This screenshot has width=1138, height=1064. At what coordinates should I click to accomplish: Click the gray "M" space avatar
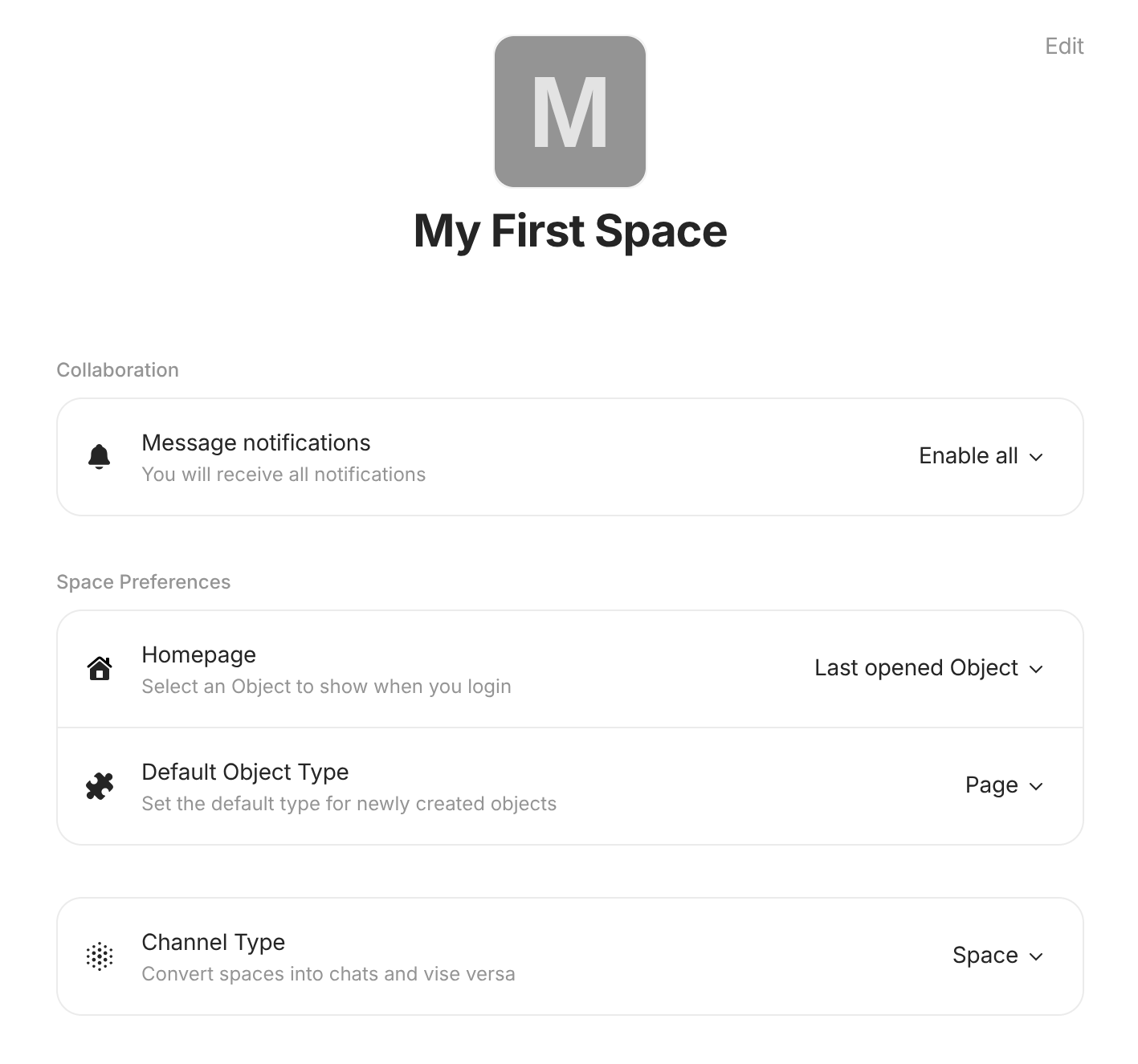(x=569, y=112)
